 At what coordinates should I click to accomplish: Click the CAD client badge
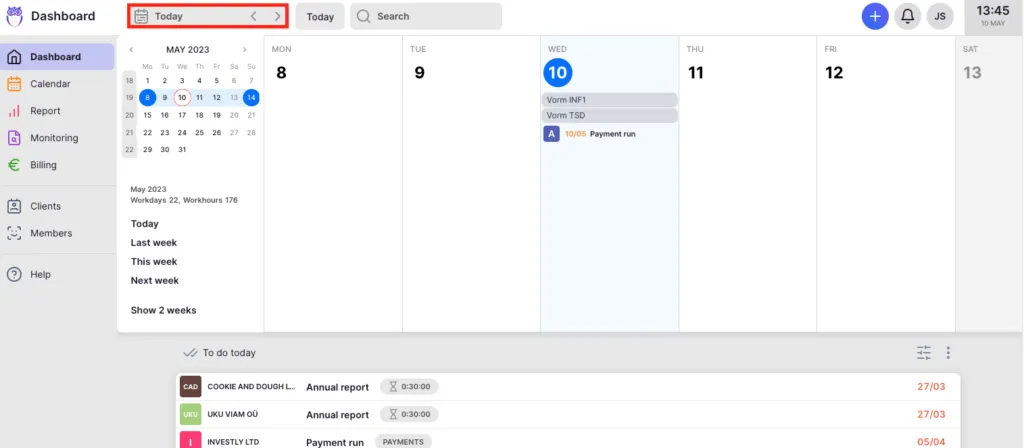click(x=191, y=387)
